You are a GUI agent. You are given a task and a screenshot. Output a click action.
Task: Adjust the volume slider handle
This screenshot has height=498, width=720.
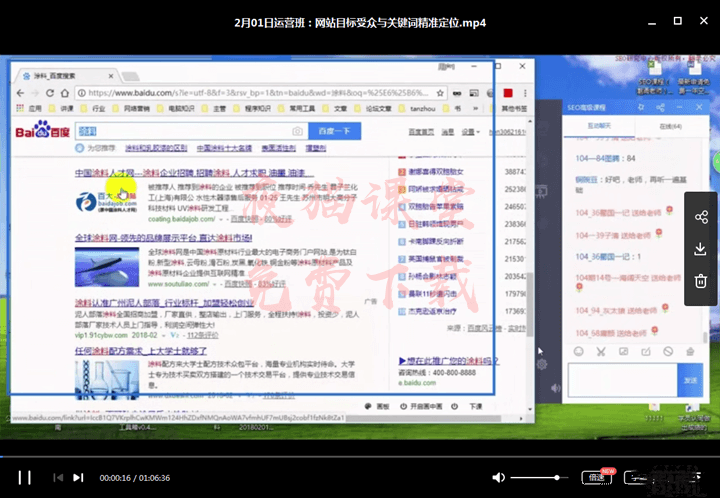tap(557, 478)
